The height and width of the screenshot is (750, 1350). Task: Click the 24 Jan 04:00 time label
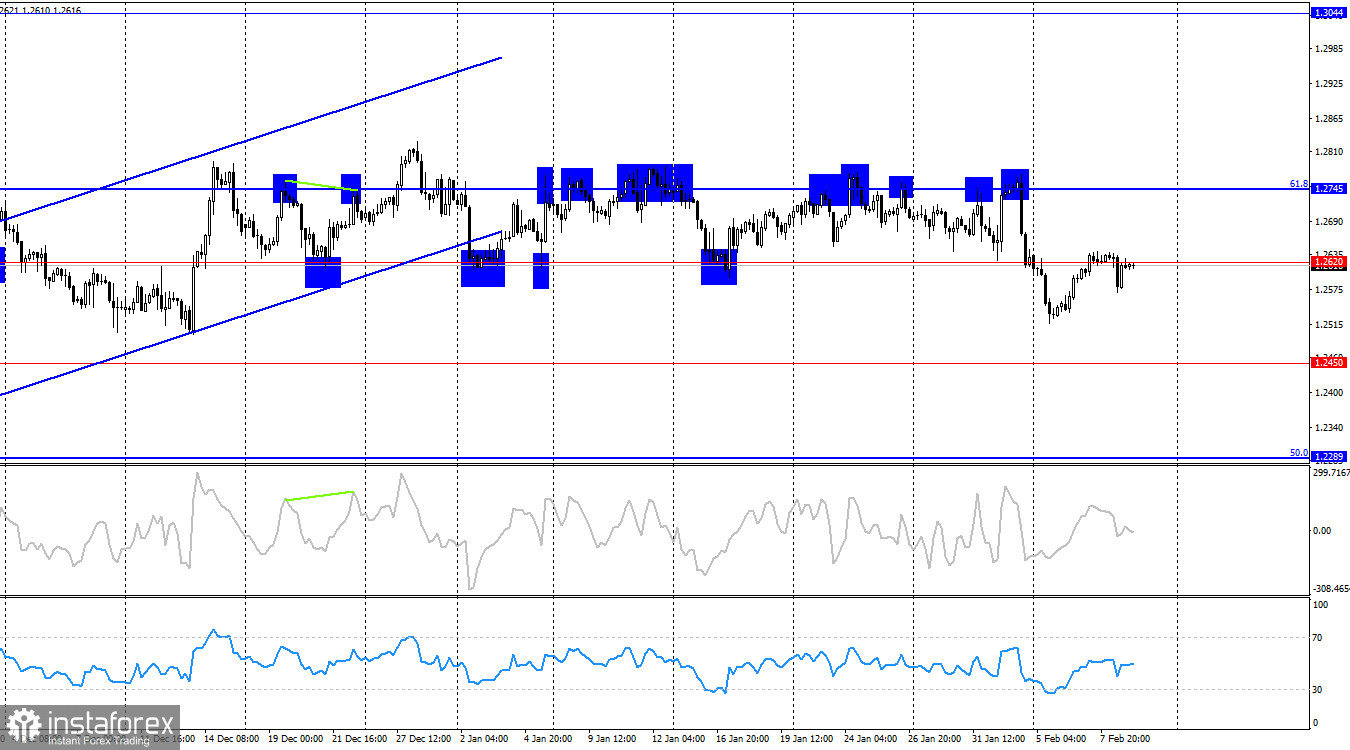point(872,738)
